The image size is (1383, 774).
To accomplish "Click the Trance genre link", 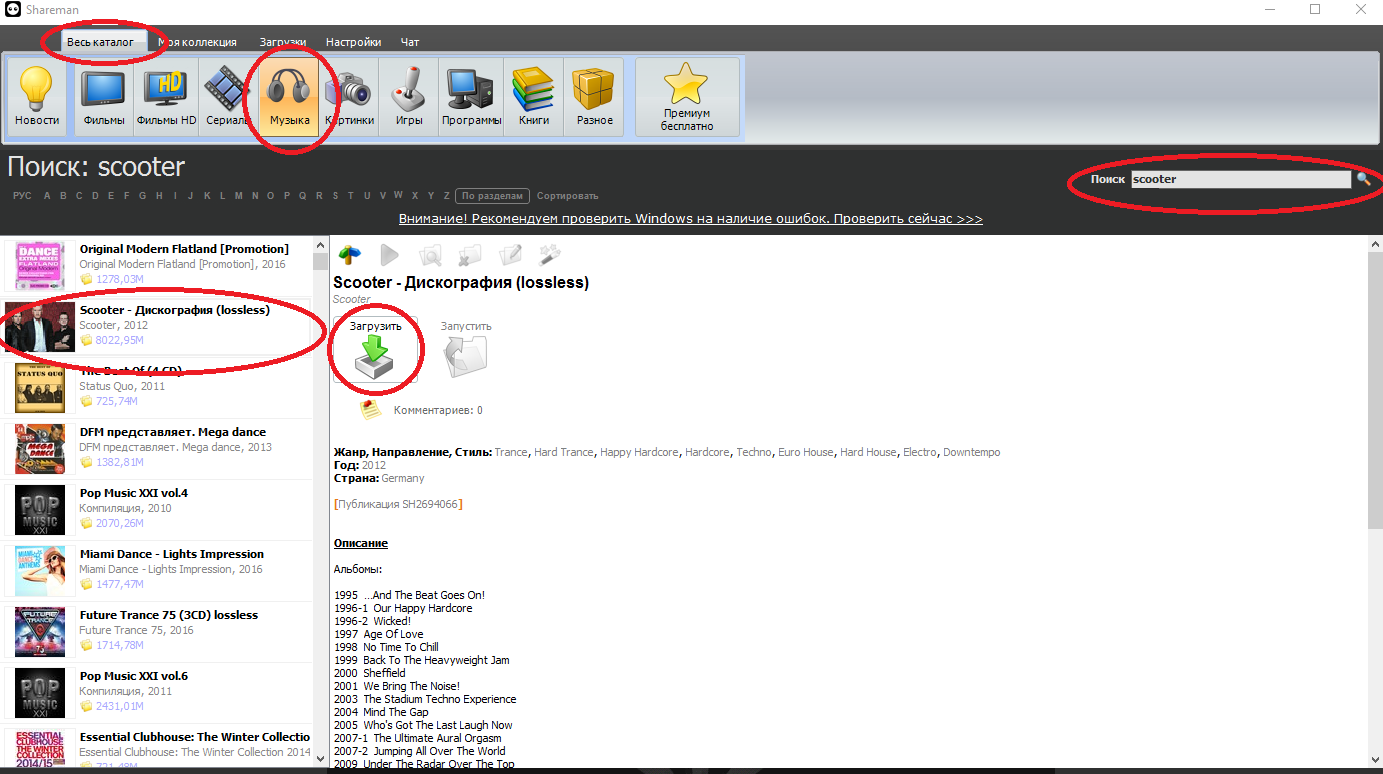I will [511, 452].
